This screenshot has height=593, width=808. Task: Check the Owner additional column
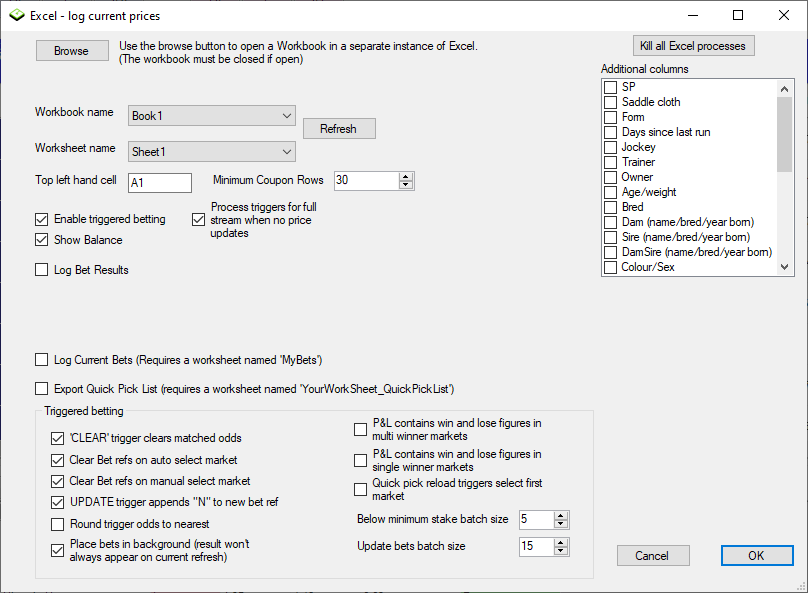(x=611, y=177)
